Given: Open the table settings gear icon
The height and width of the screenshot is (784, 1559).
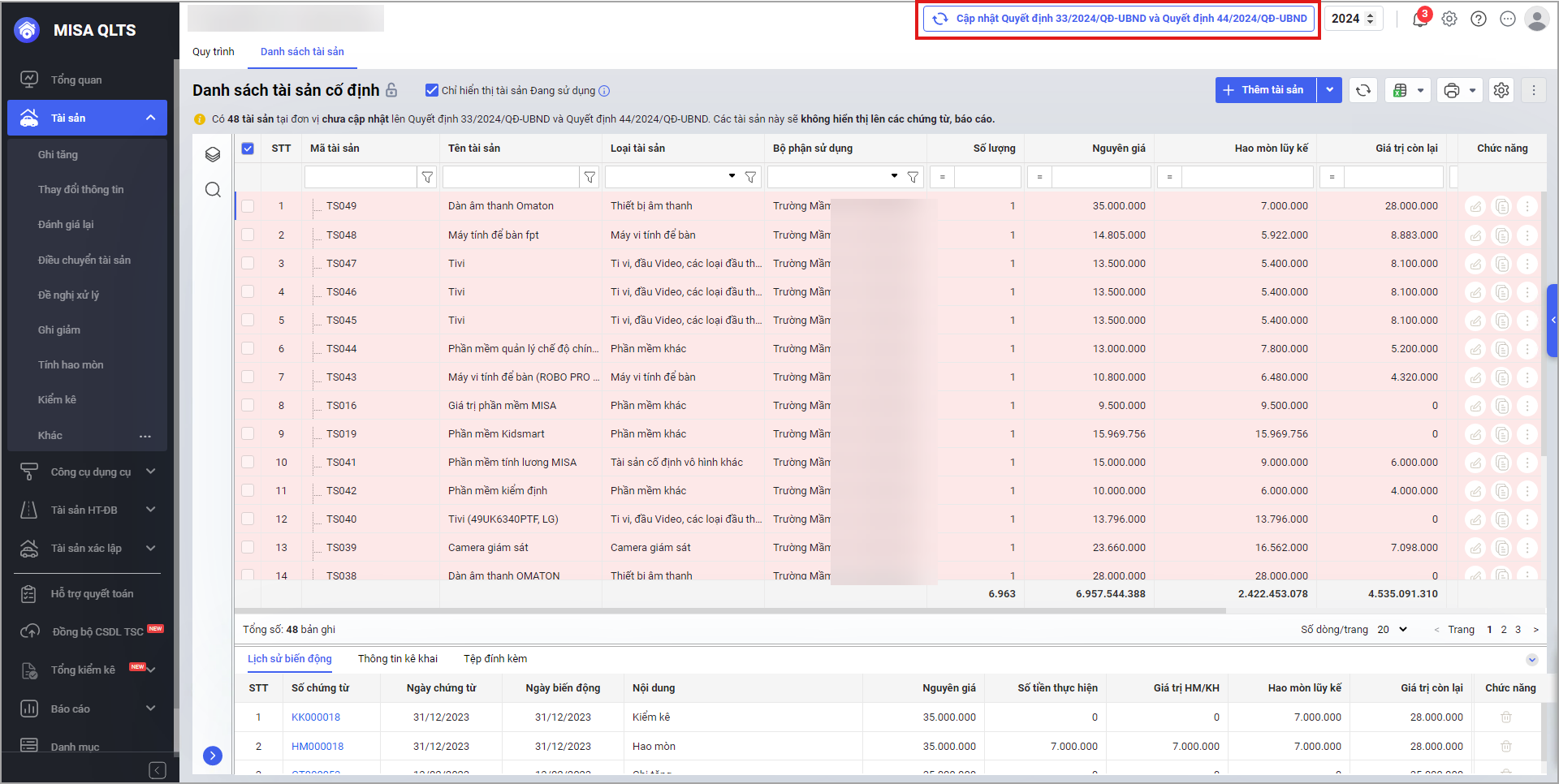Looking at the screenshot, I should click(1501, 90).
